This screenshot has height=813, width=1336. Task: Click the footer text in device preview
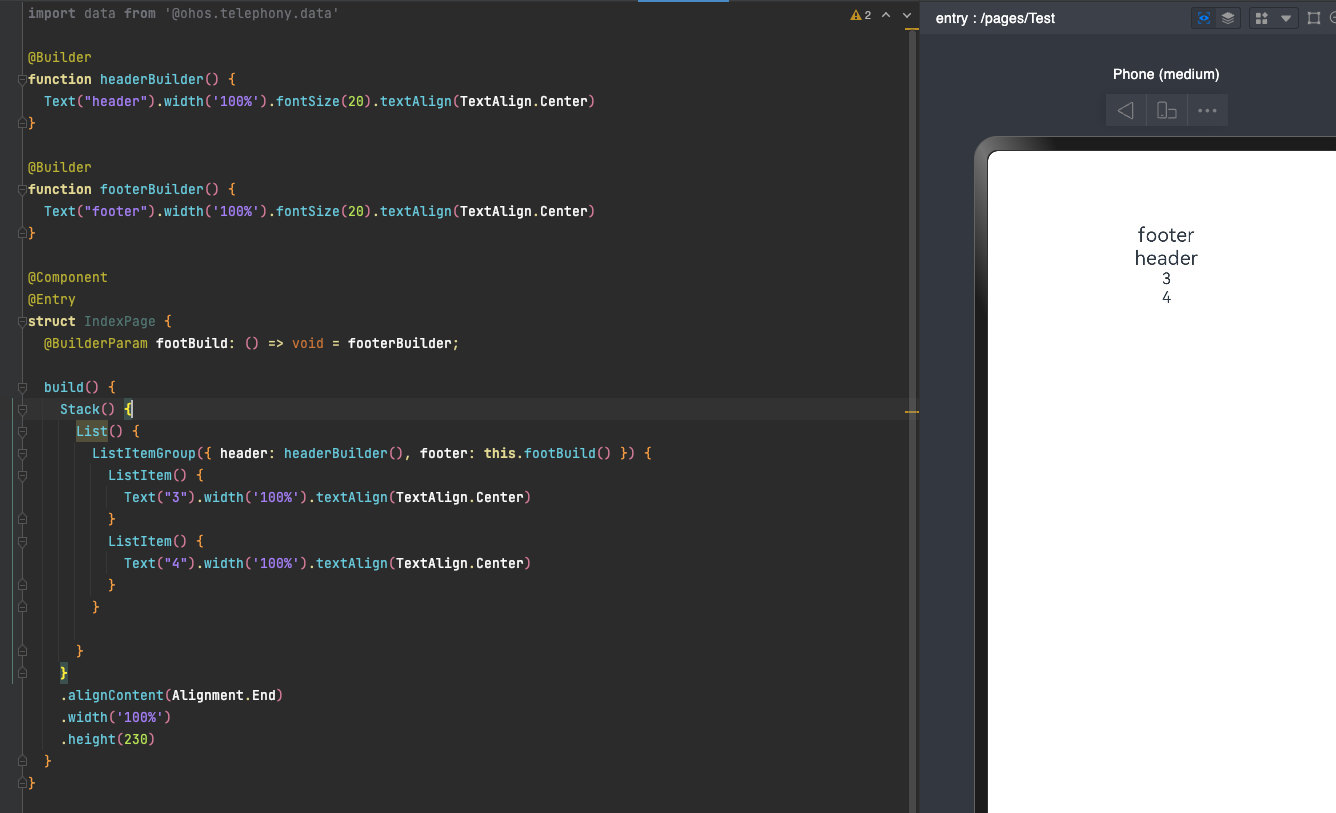(x=1166, y=235)
